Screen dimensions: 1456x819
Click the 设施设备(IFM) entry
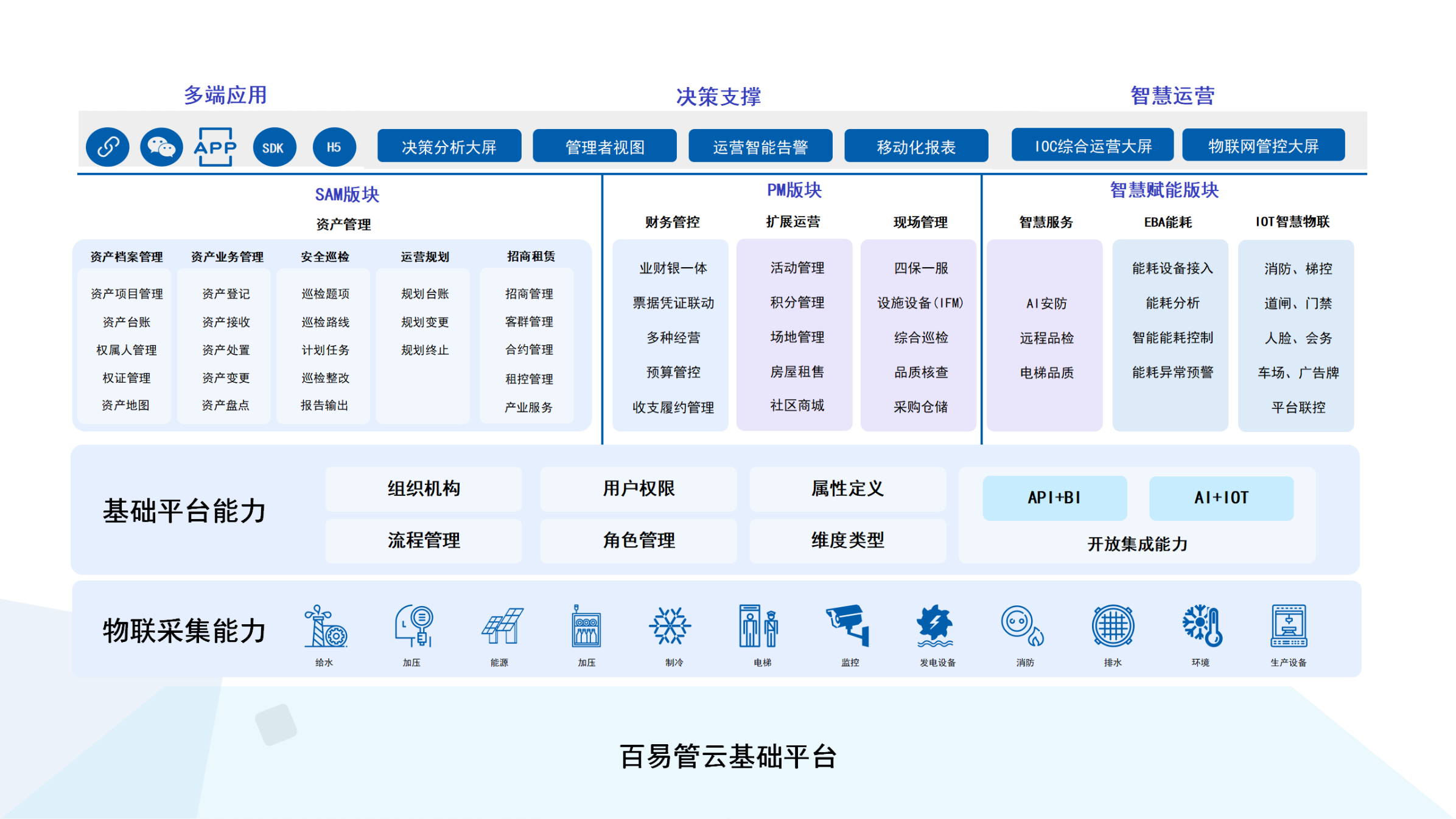tap(920, 303)
